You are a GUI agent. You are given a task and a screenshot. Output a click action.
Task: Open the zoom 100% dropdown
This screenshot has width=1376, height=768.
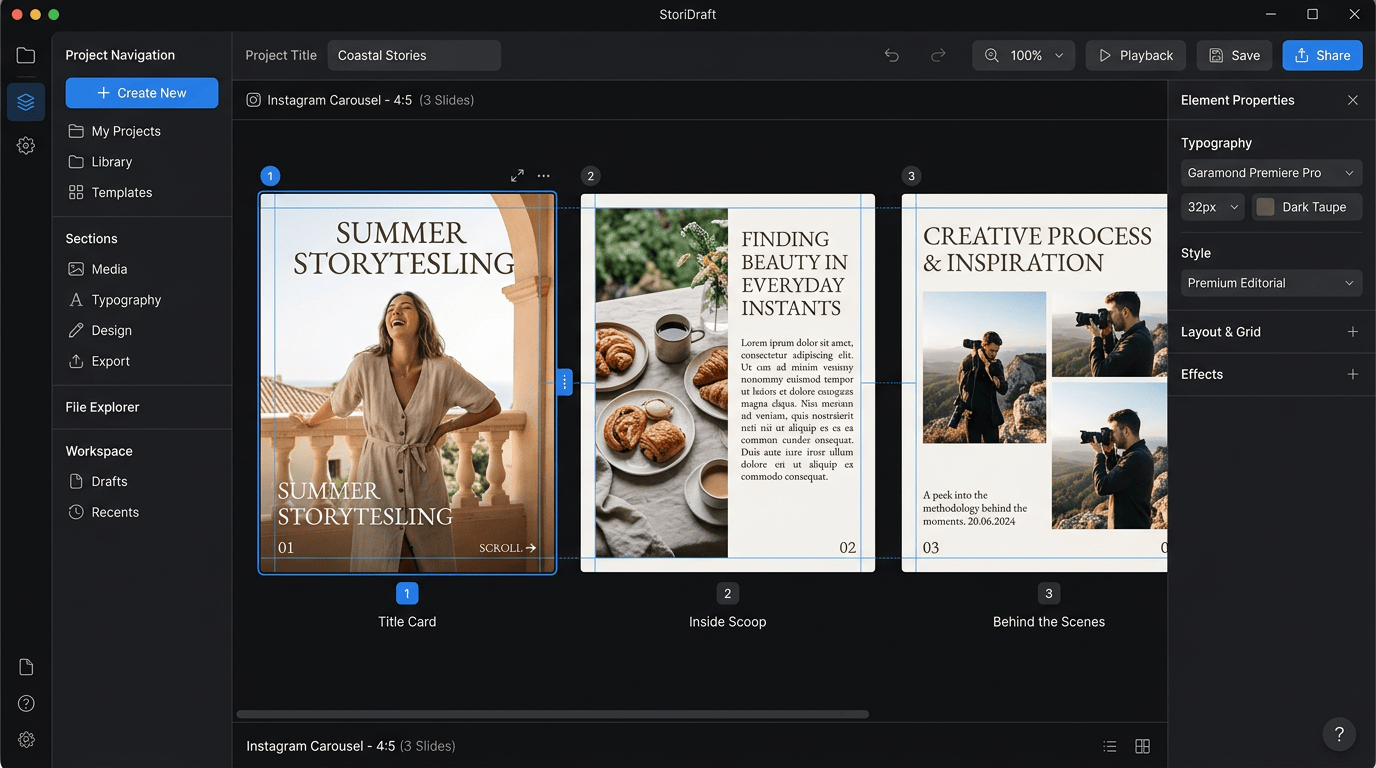click(1023, 56)
